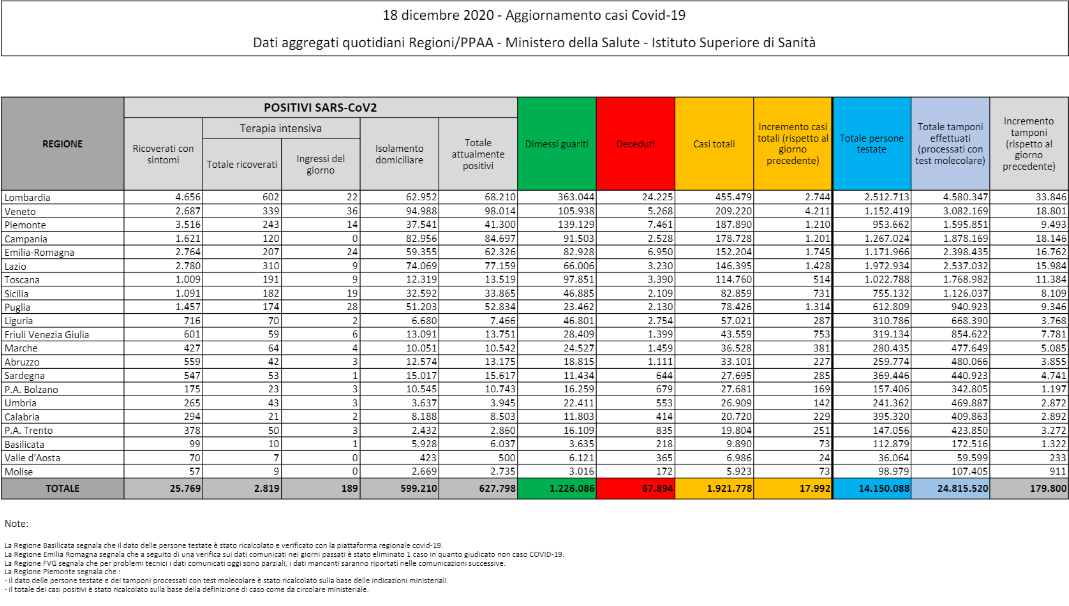Select the Campania row label
Viewport: 1069px width, 606px height.
click(x=26, y=239)
